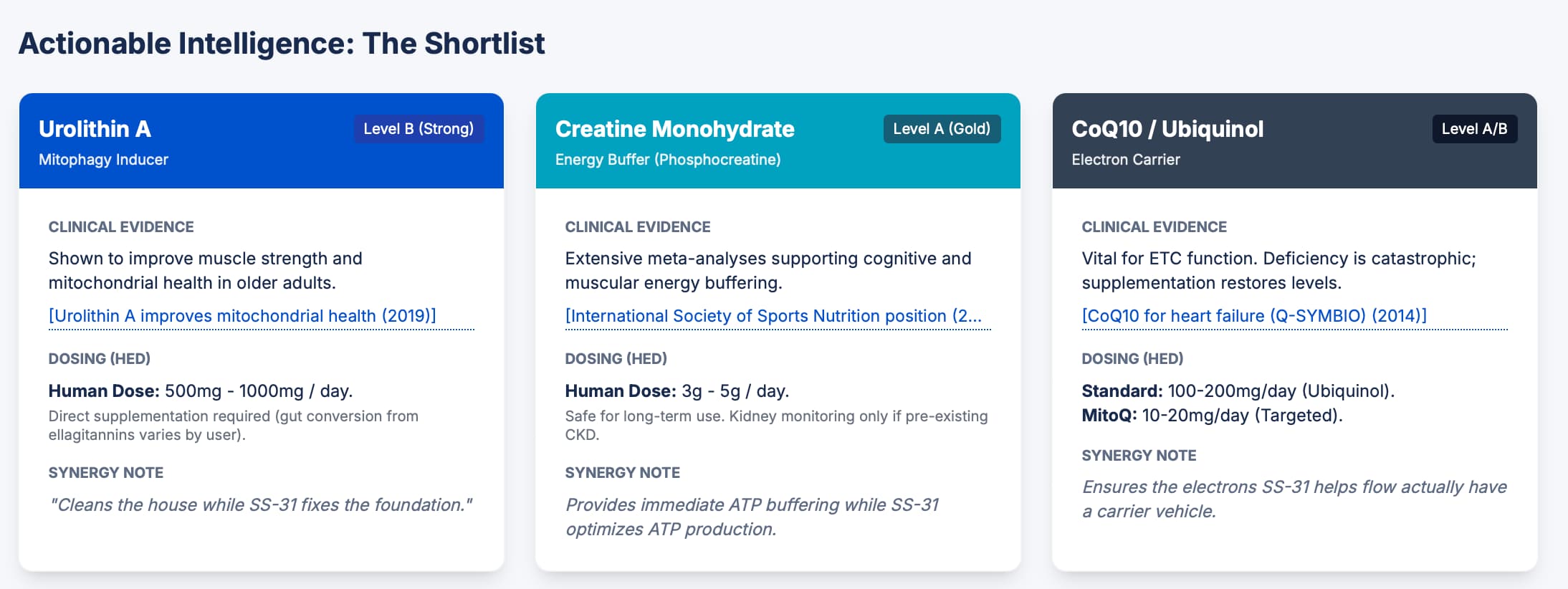This screenshot has height=589, width=1568.
Task: Click the Standard 100-200mg/day Ubiquinol line
Action: click(1238, 391)
